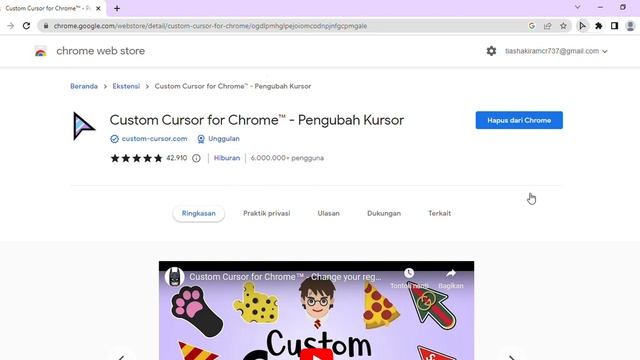Viewport: 640px width, 360px height.
Task: Go to Beranda breadcrumb
Action: point(84,86)
